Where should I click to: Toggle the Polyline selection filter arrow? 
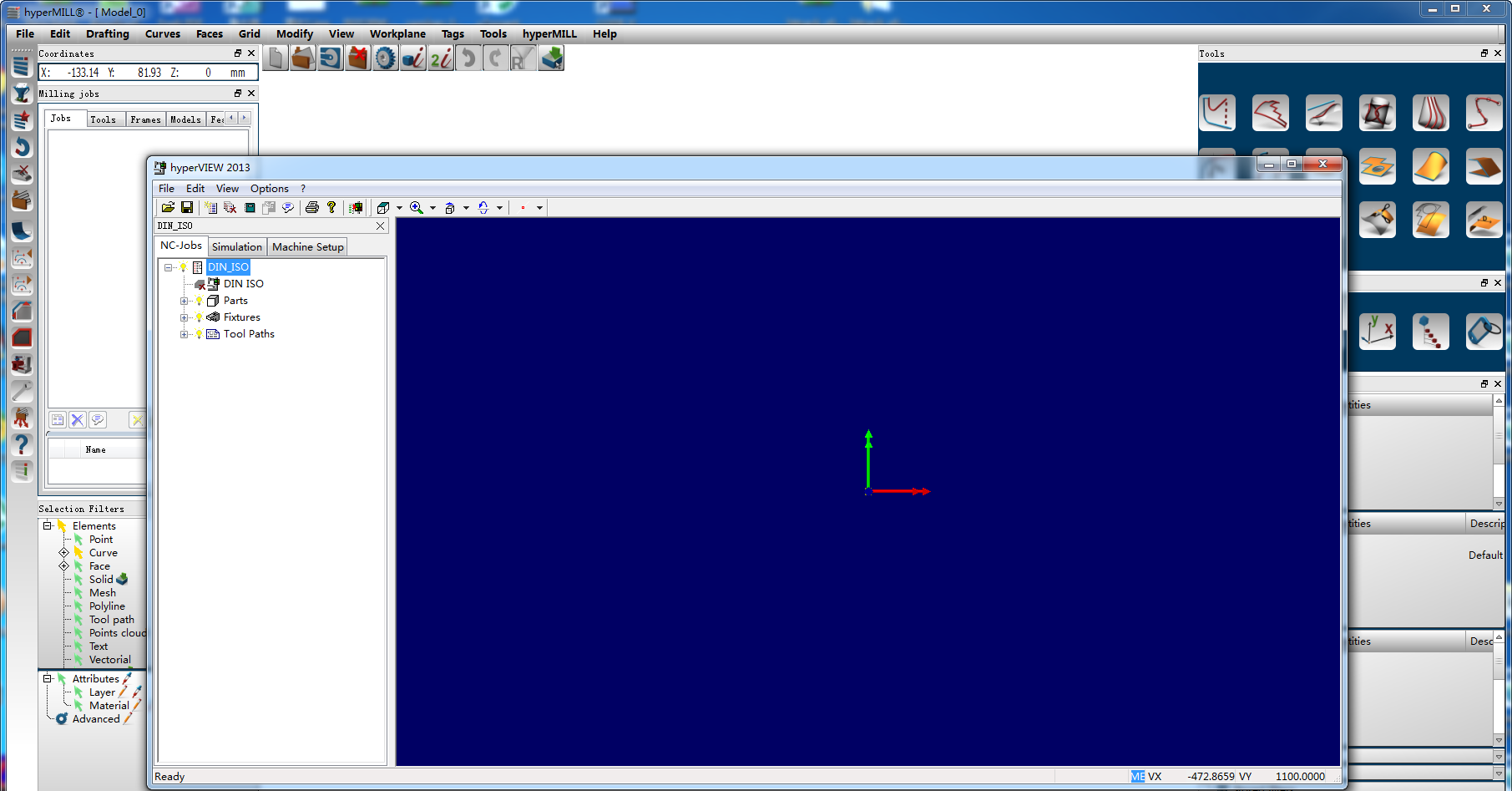coord(78,606)
